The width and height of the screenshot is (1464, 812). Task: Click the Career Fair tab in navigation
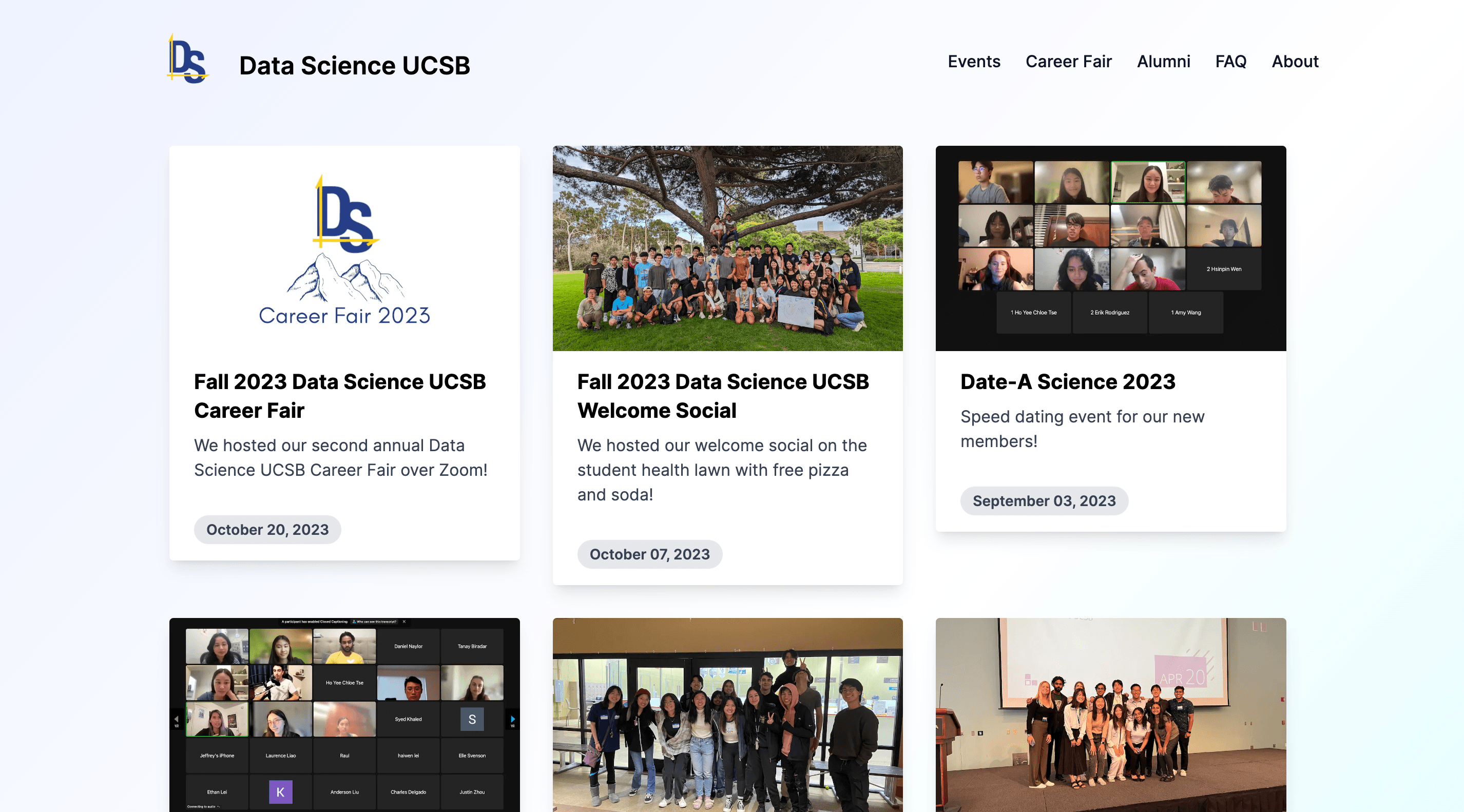point(1069,61)
